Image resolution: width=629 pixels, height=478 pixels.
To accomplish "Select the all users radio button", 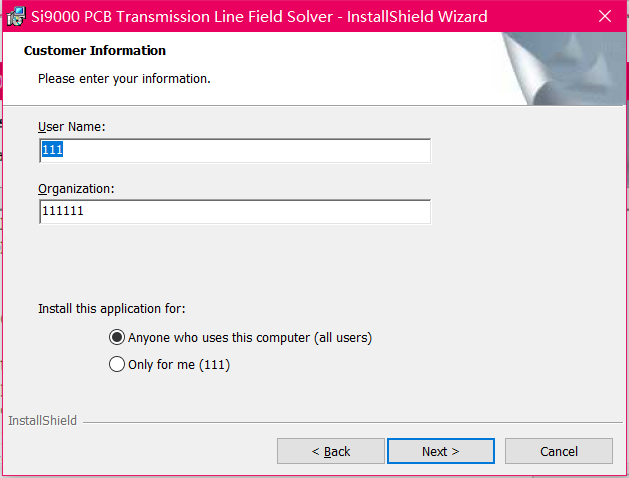I will tap(117, 337).
